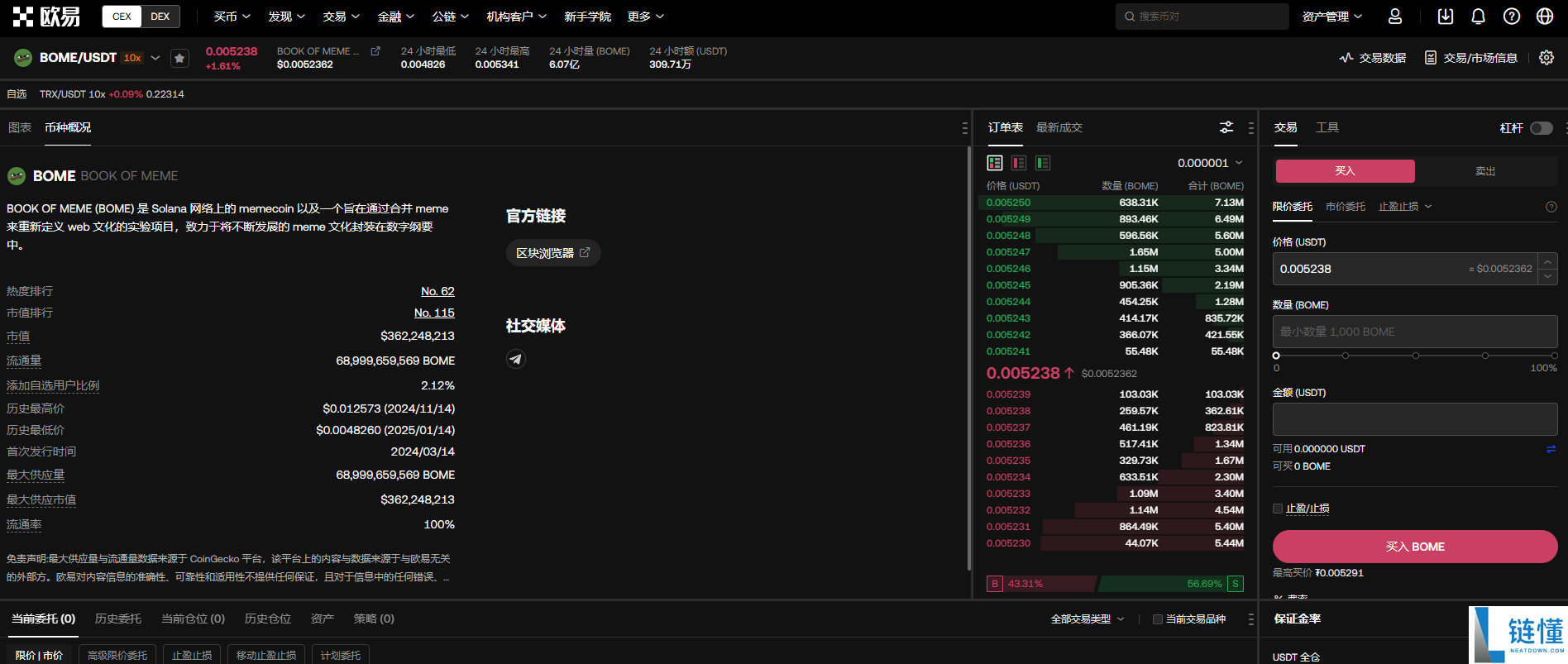Screen dimensions: 1568x664
Task: Open the language globe icon
Action: [x=1545, y=17]
